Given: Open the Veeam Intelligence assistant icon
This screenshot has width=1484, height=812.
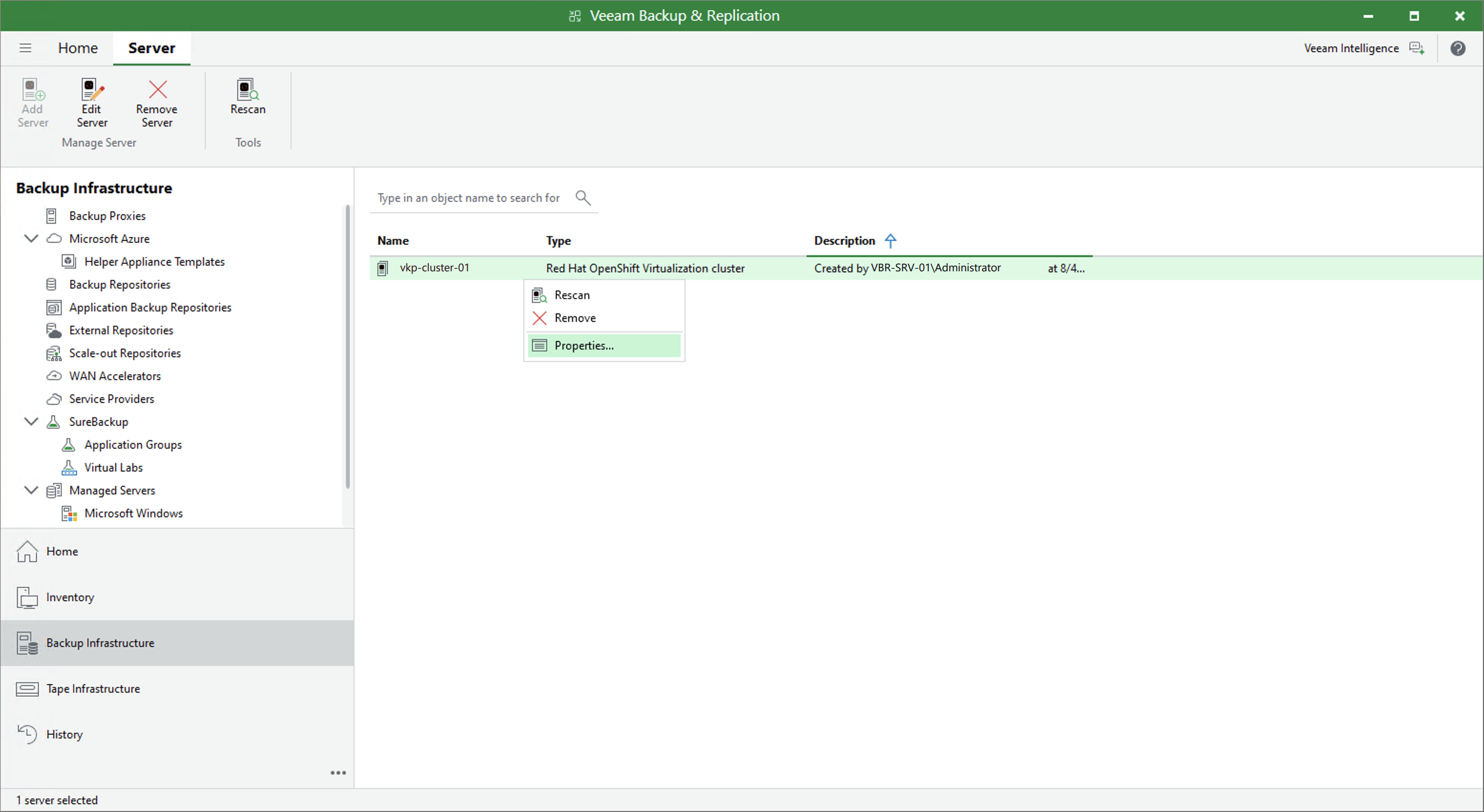Looking at the screenshot, I should pyautogui.click(x=1417, y=48).
